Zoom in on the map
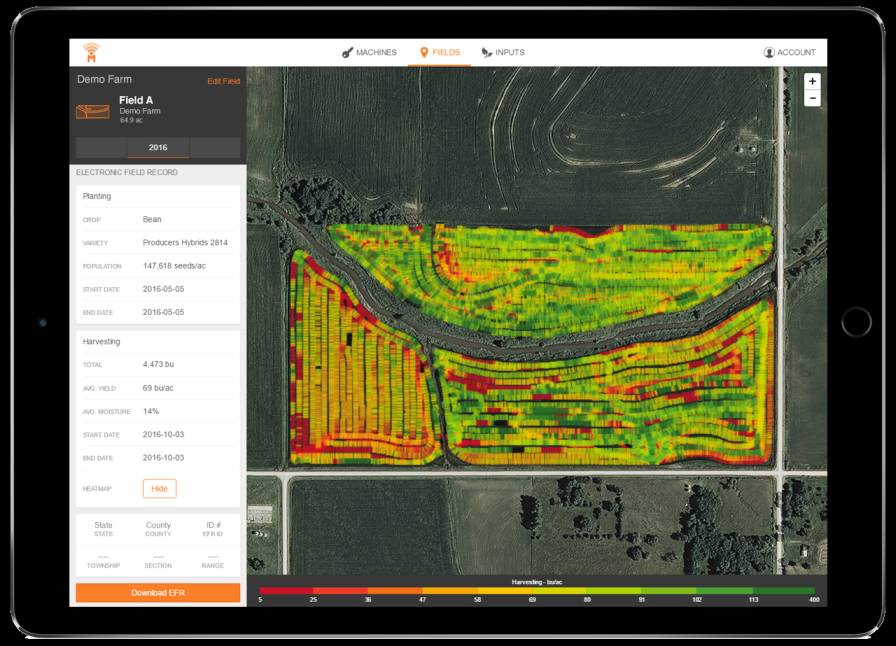This screenshot has height=646, width=896. 812,81
